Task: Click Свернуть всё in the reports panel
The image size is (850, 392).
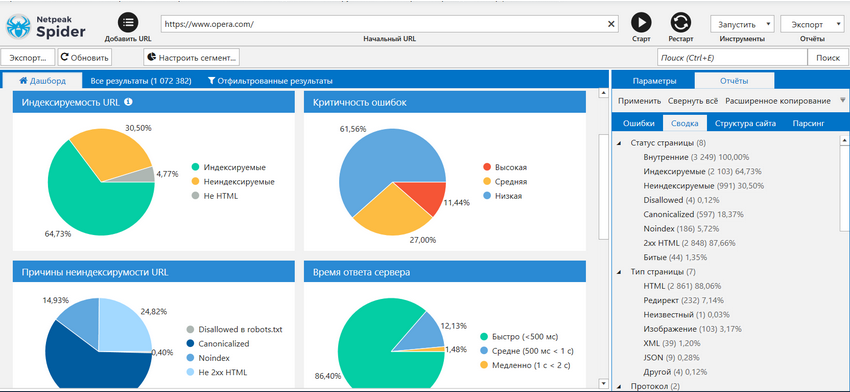Action: [x=693, y=100]
